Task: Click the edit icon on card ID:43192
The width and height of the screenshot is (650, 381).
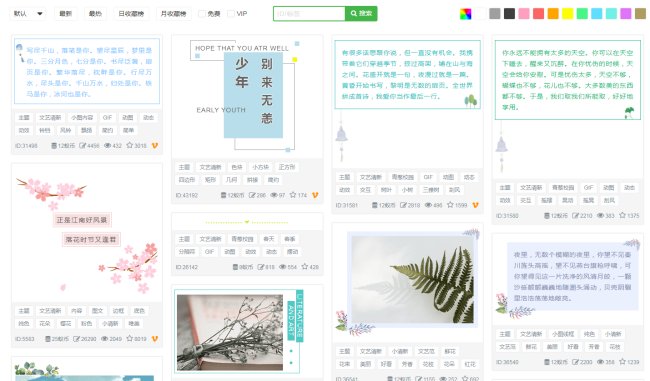Action: pos(252,195)
